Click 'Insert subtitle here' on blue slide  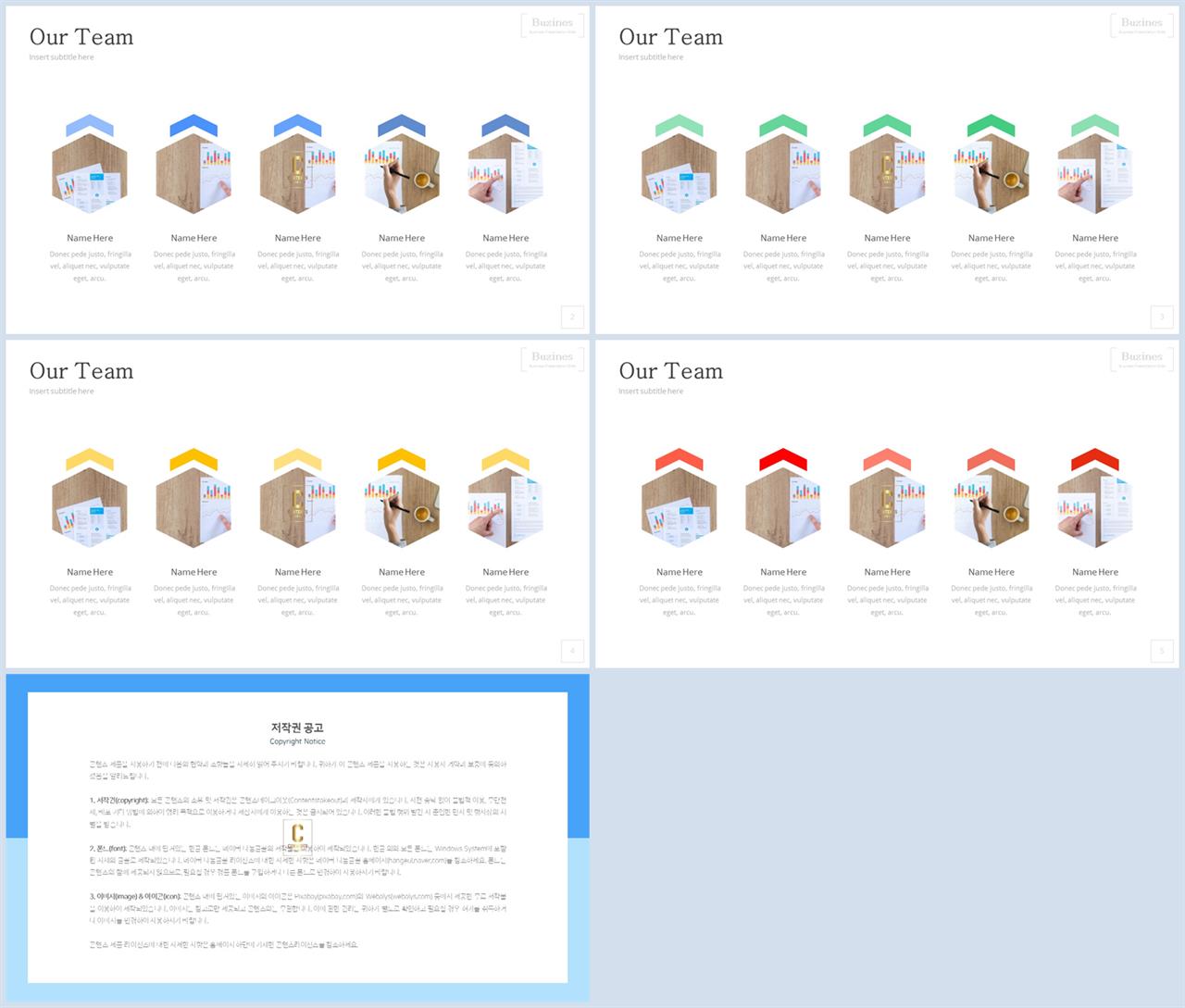(61, 57)
